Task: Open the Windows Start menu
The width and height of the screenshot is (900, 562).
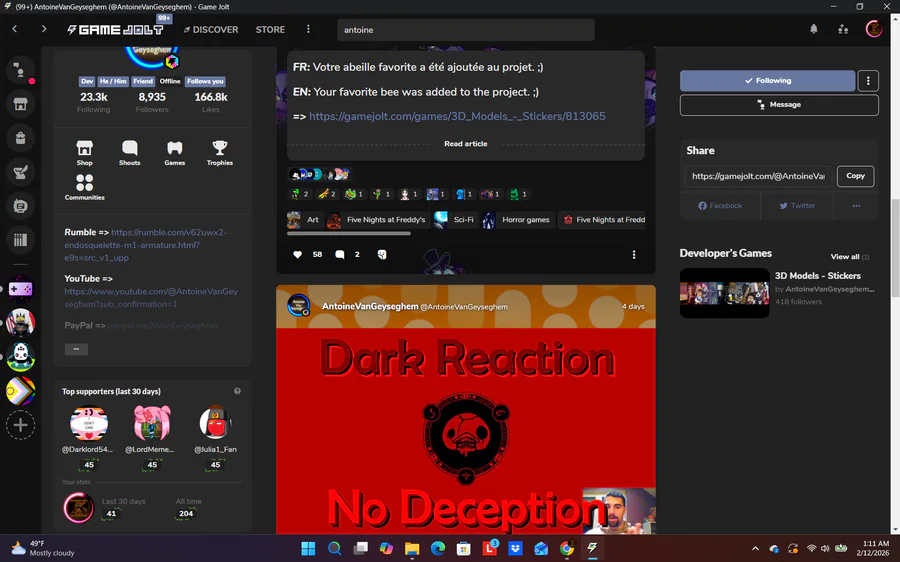Action: pyautogui.click(x=308, y=549)
